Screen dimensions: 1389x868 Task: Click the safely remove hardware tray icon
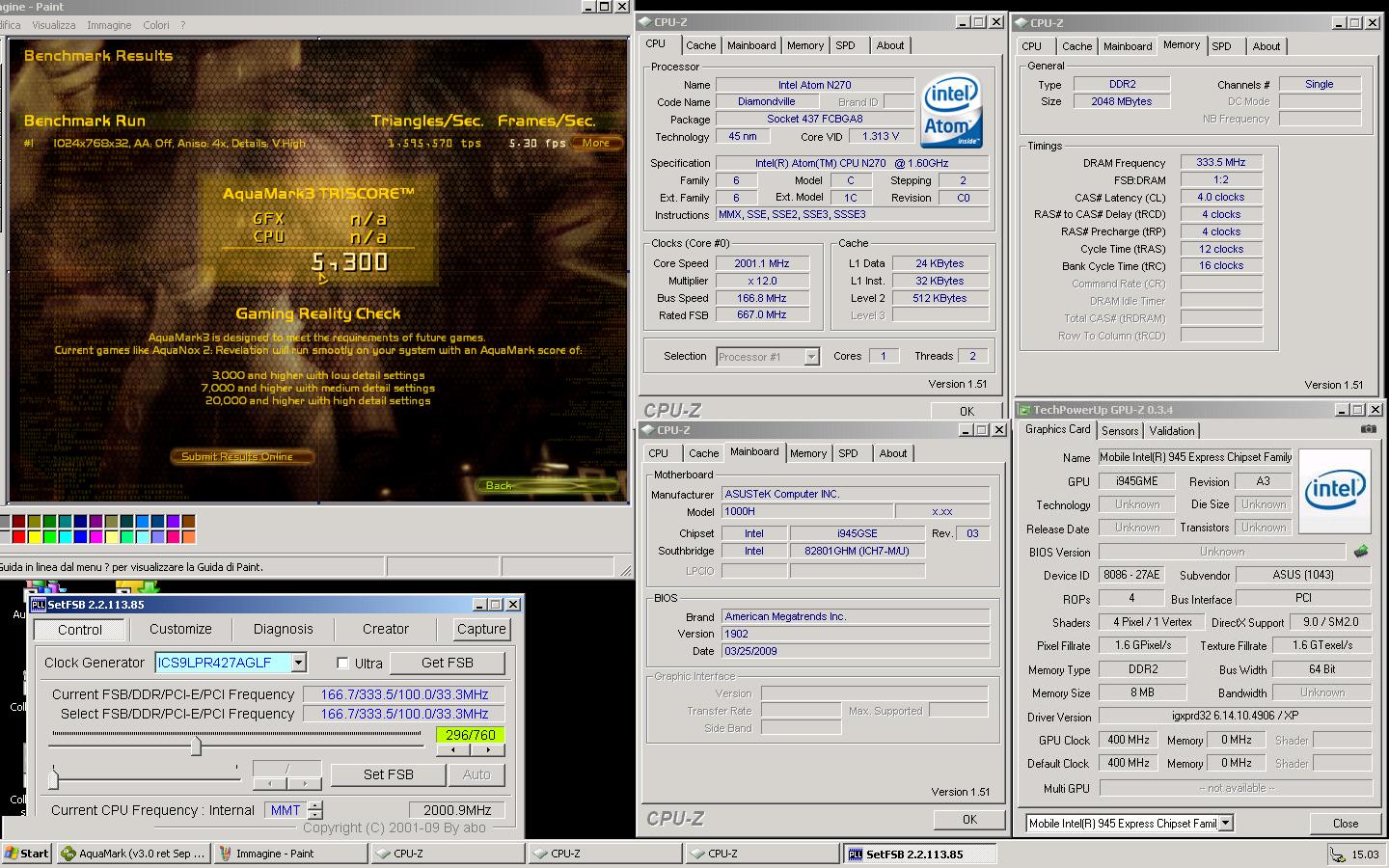(1338, 854)
